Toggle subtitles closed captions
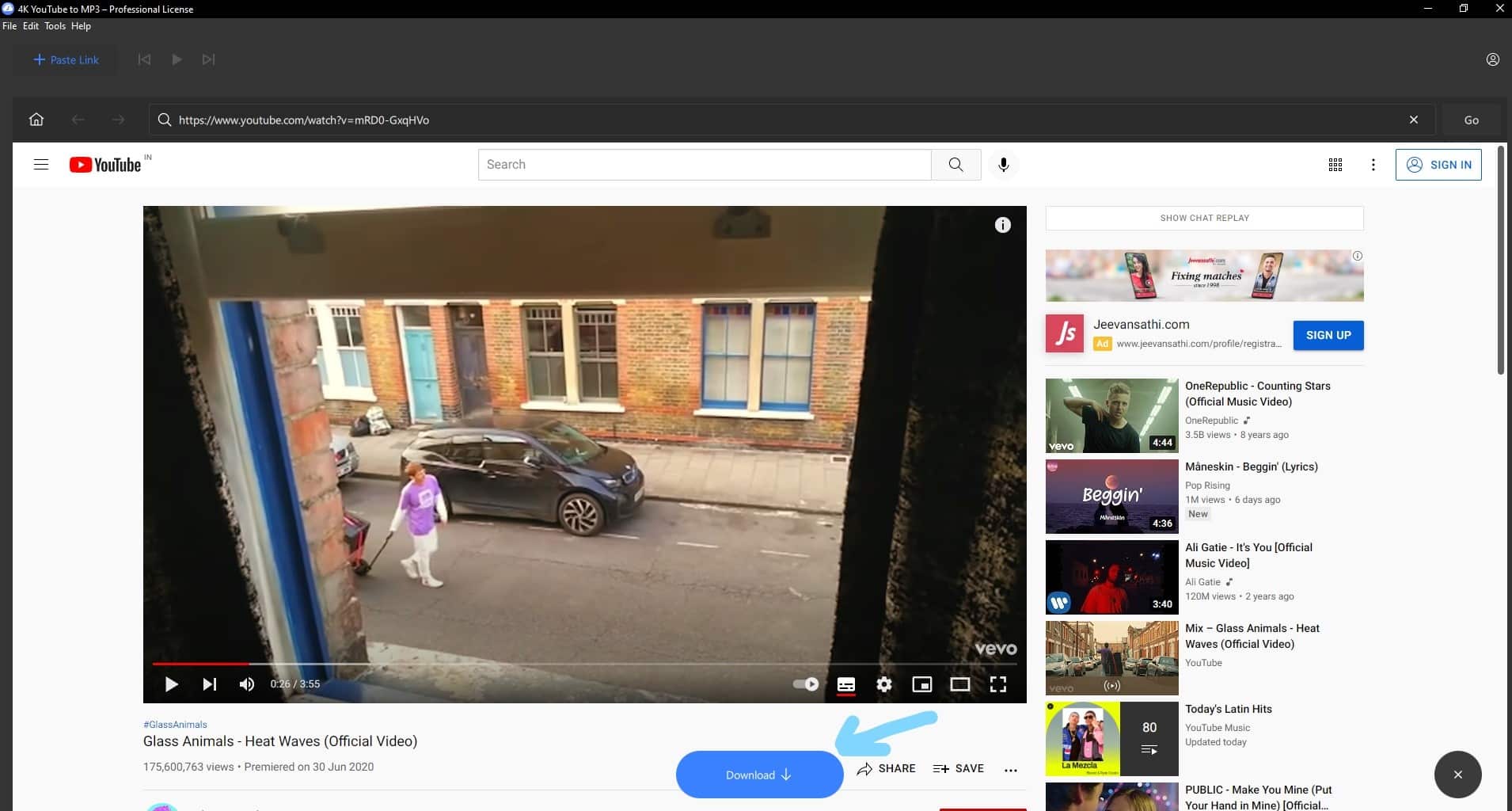The height and width of the screenshot is (811, 1512). pyautogui.click(x=845, y=684)
